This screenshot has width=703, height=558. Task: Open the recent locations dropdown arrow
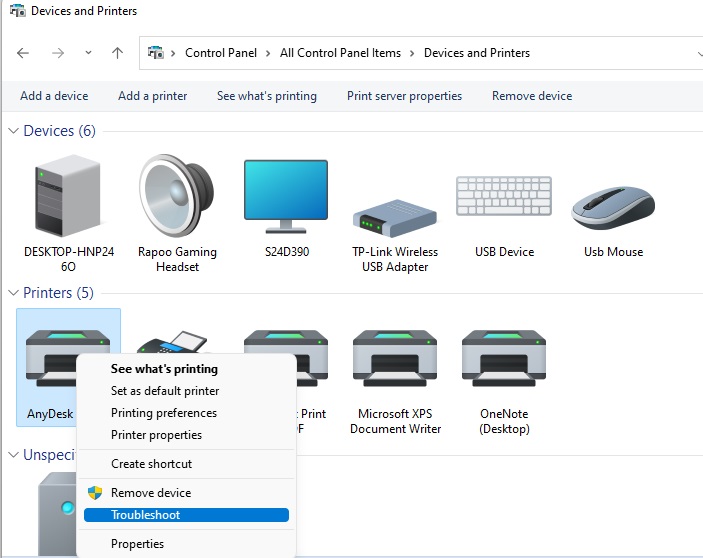point(88,53)
